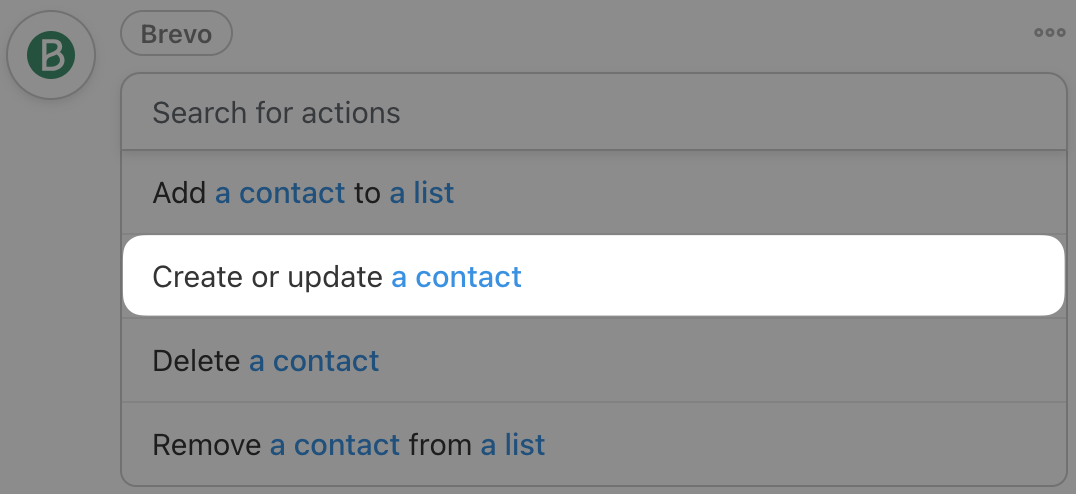This screenshot has width=1076, height=494.
Task: Click the "Create or update" text
Action: 267,276
